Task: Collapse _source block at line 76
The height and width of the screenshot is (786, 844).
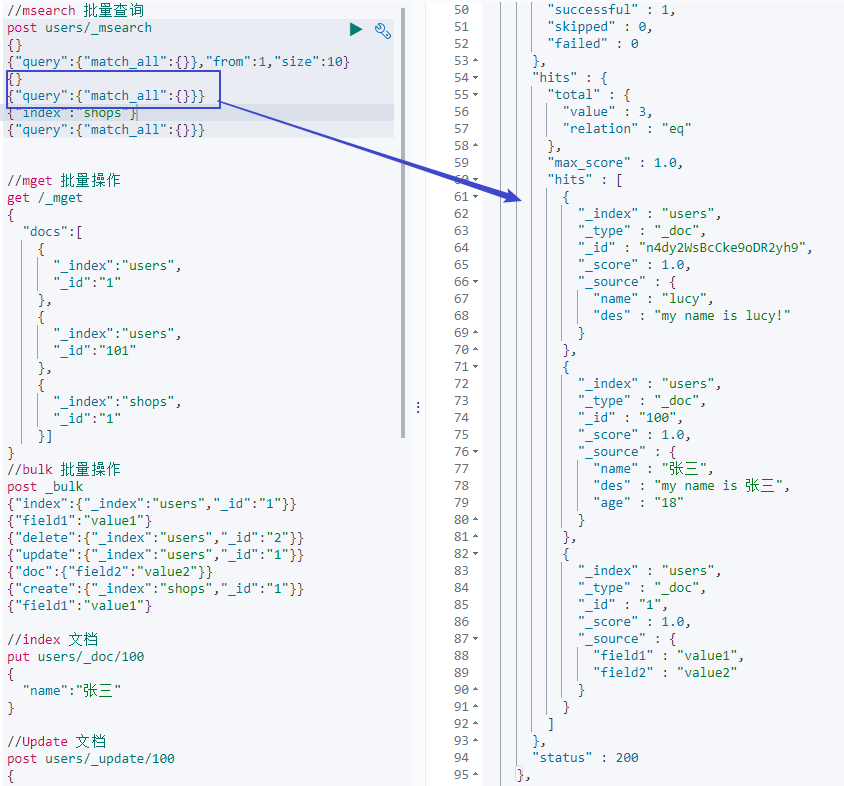Action: (475, 452)
